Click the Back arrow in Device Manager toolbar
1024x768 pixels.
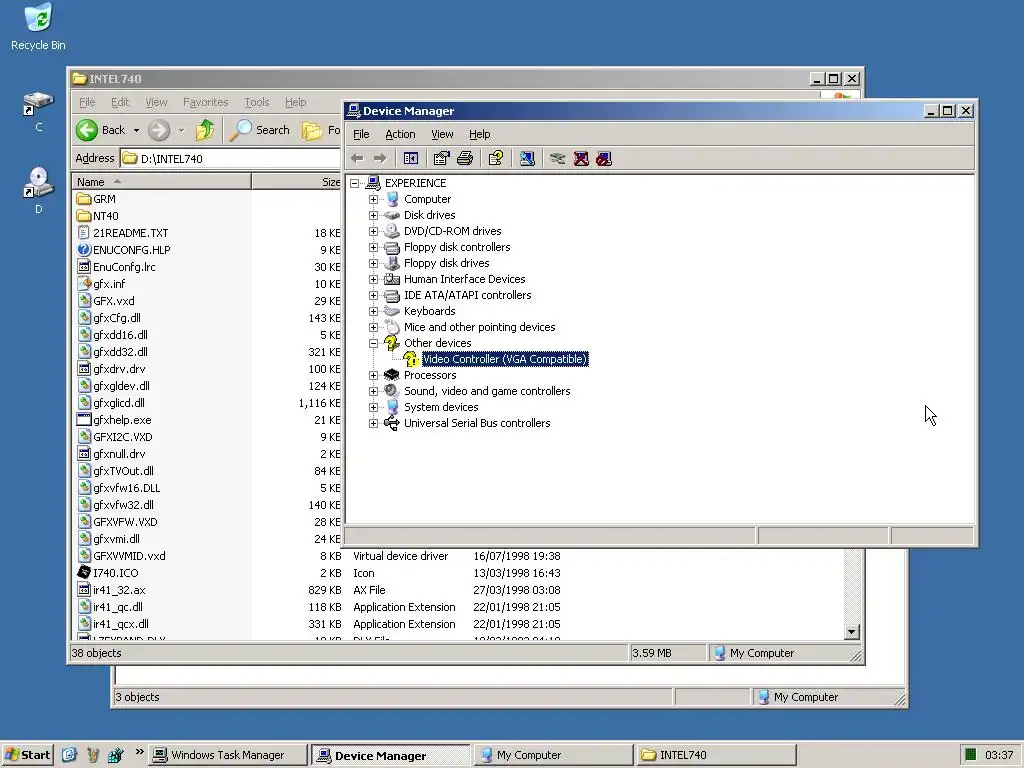(357, 158)
